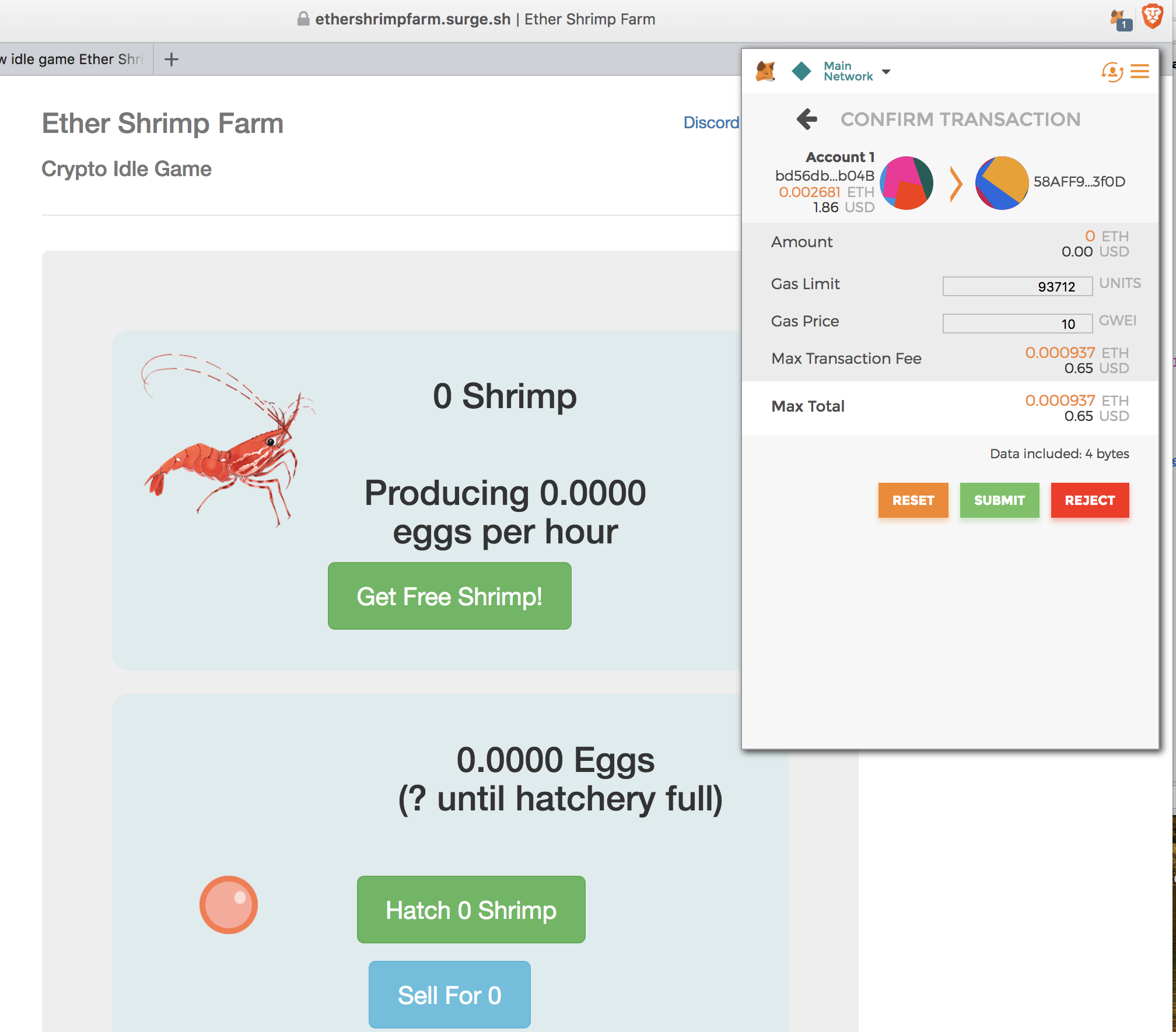Click the orange RESET button
1176x1032 pixels.
tap(913, 500)
